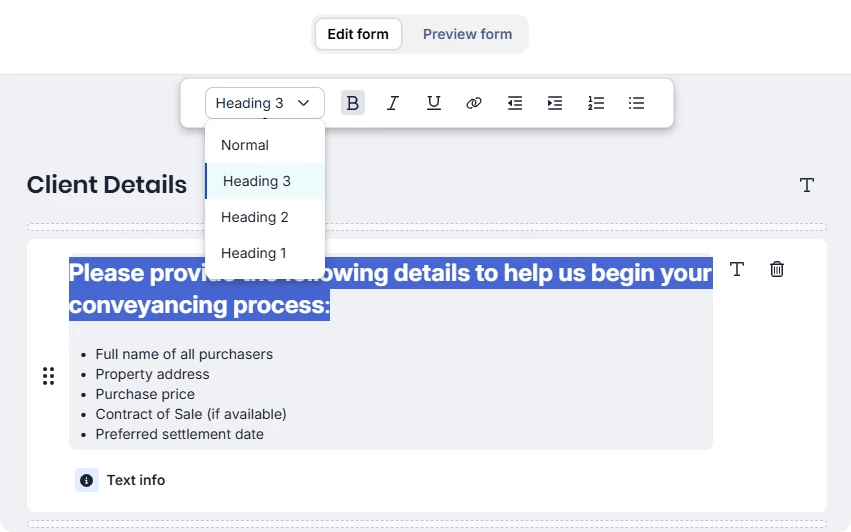This screenshot has height=532, width=851.
Task: Click 'Property address' bullet
Action: [x=153, y=374]
